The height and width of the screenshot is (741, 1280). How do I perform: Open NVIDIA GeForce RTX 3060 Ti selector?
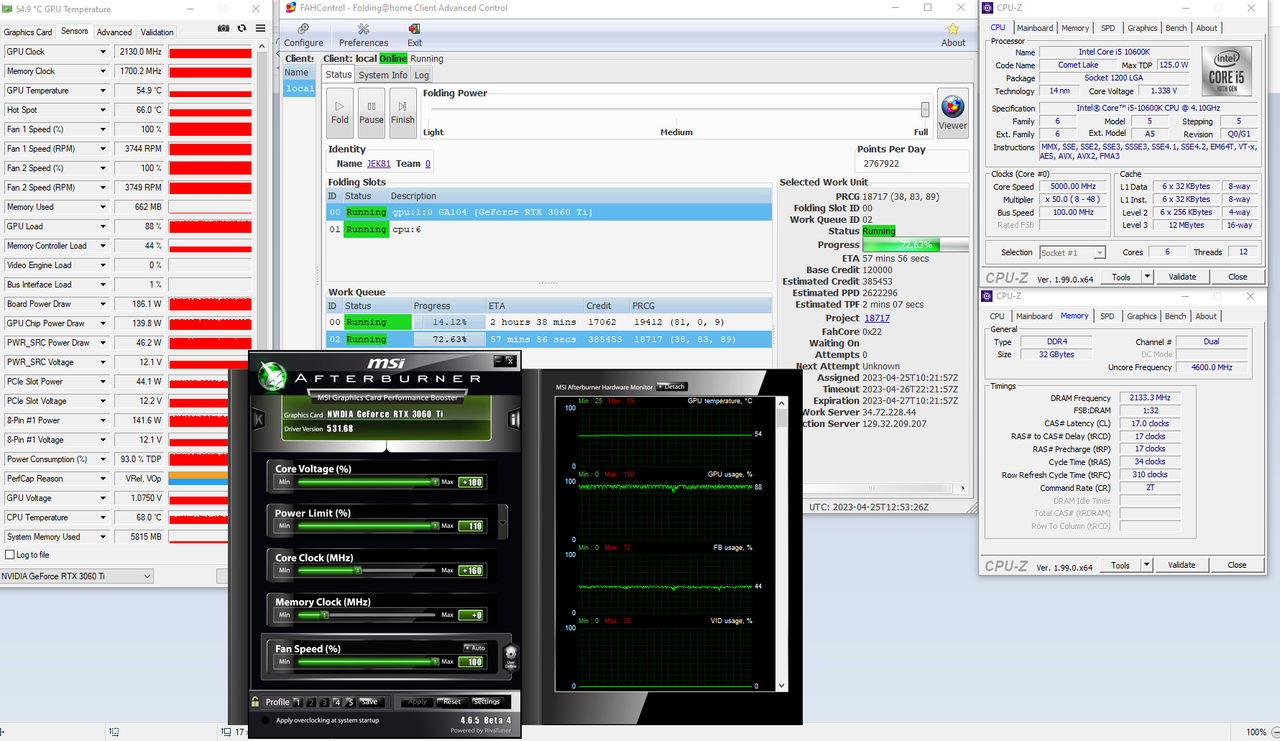pos(77,576)
